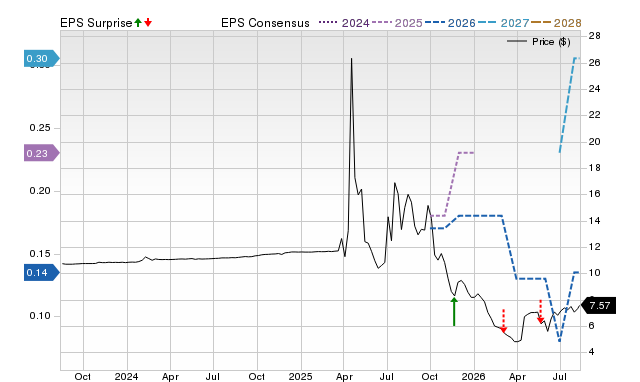Screen dimensions: 640x382
Task: Click the 18 label on price axis
Action: coord(594,168)
